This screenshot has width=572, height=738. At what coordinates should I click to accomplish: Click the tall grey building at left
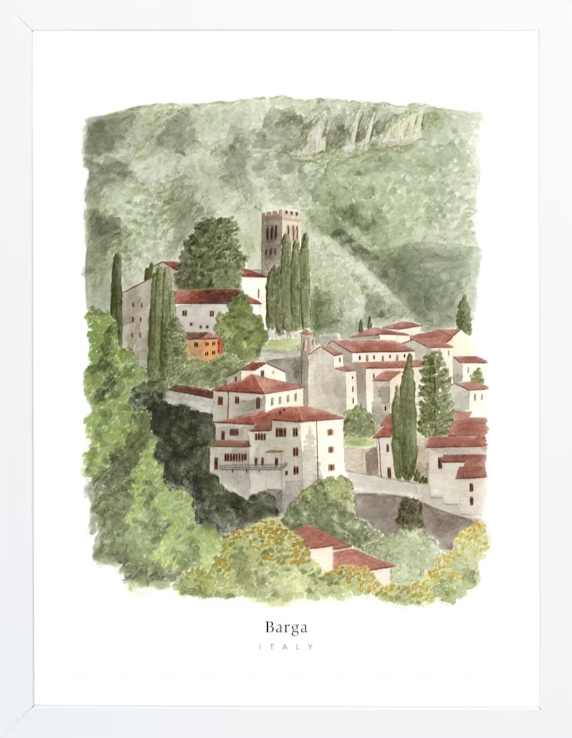pos(137,320)
